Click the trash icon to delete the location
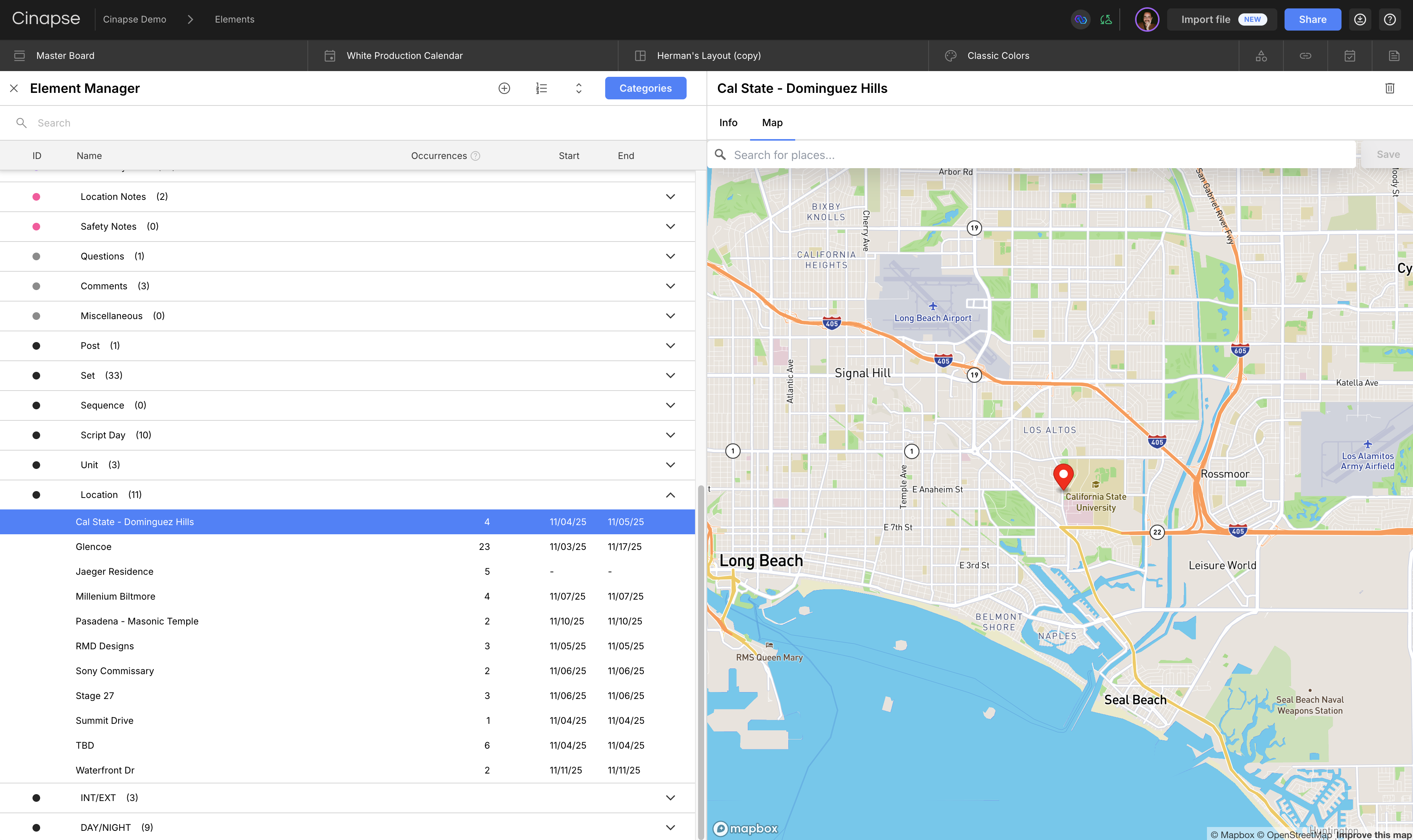Screen dimensions: 1413x840 tap(1389, 88)
